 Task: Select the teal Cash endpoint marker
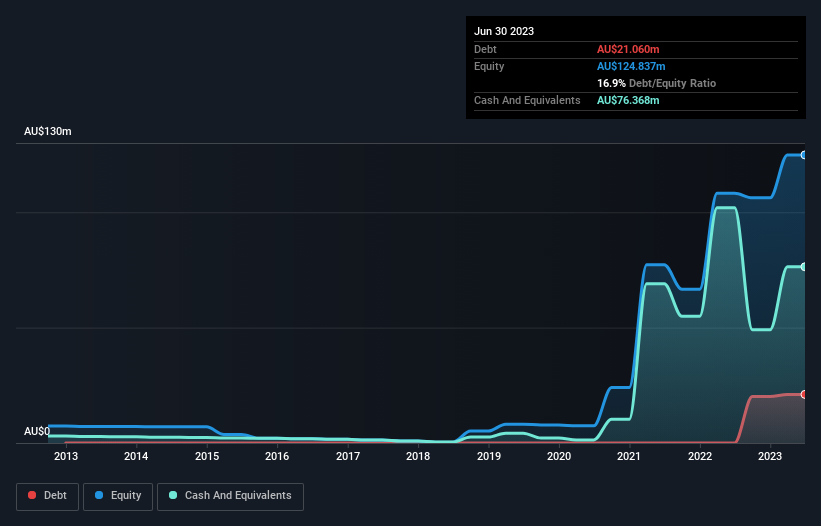804,267
